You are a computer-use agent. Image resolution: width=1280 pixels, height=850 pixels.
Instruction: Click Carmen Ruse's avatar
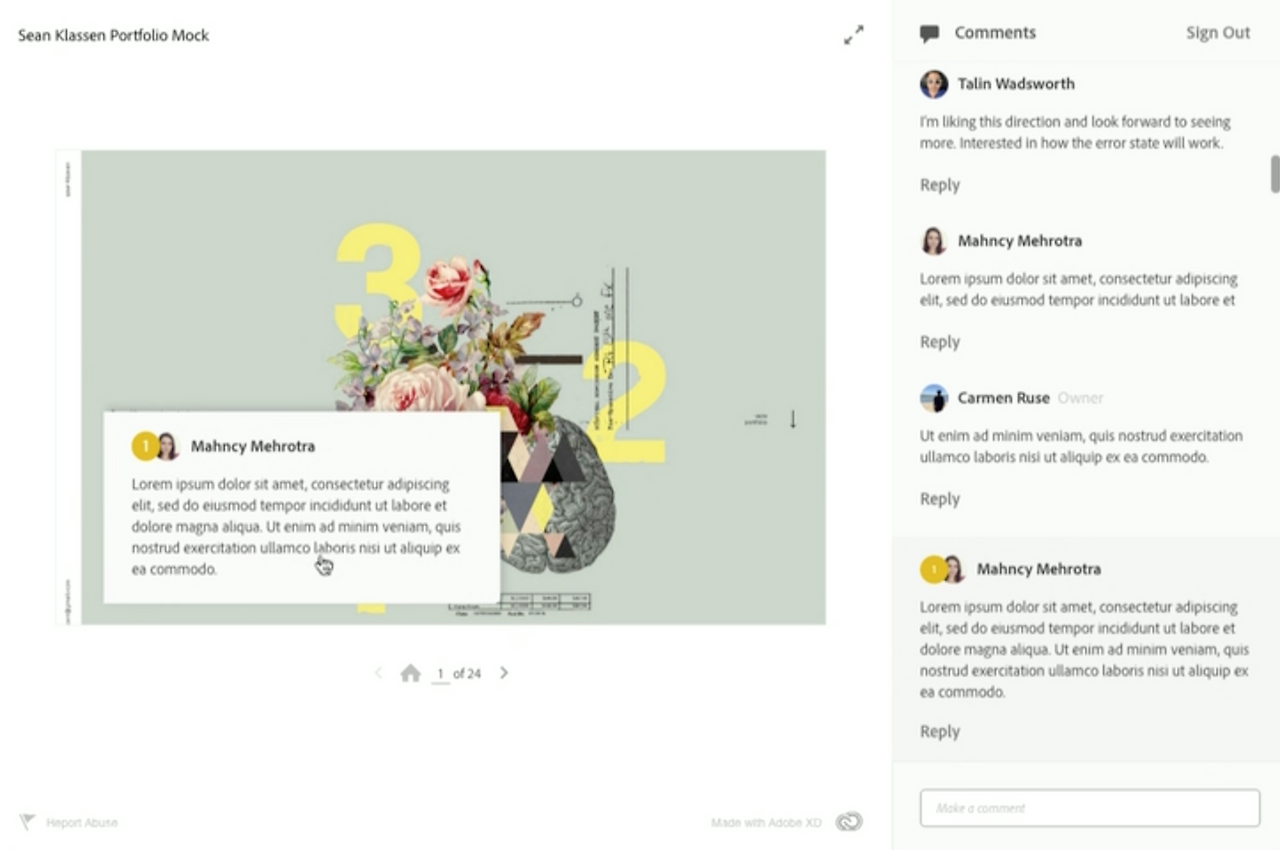pos(934,398)
